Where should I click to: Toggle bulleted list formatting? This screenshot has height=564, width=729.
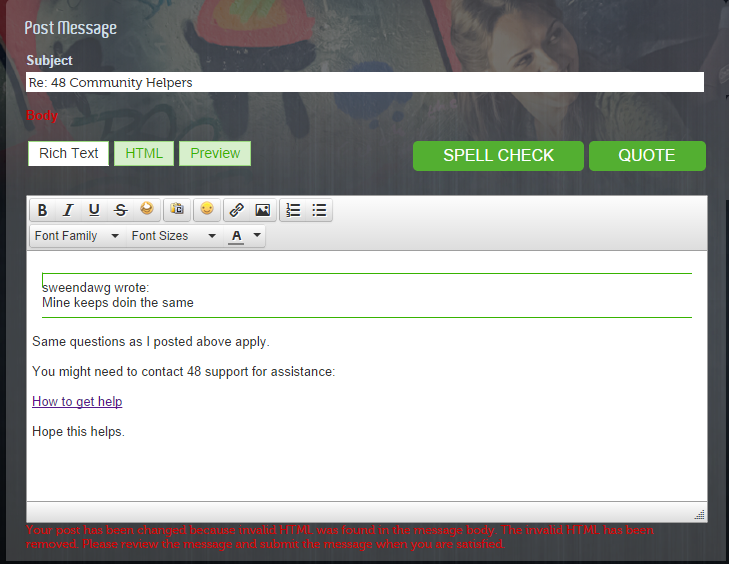pyautogui.click(x=319, y=210)
